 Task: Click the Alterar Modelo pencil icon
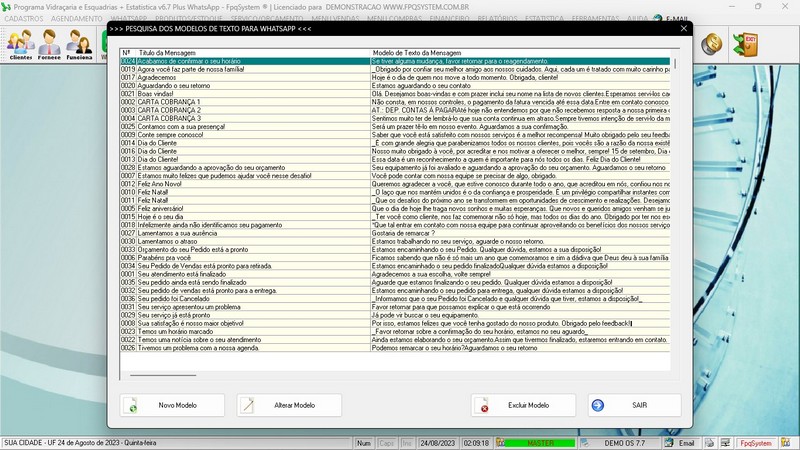pos(247,405)
